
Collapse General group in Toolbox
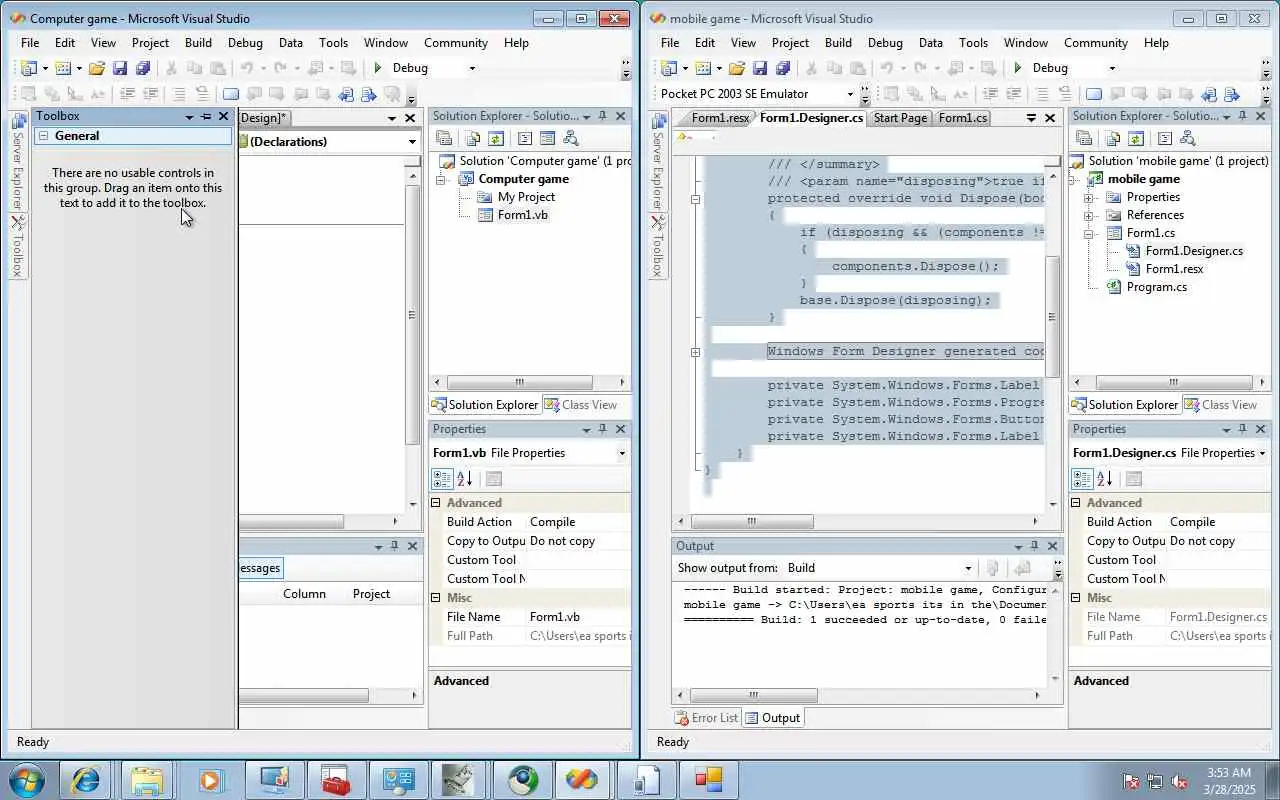point(43,136)
